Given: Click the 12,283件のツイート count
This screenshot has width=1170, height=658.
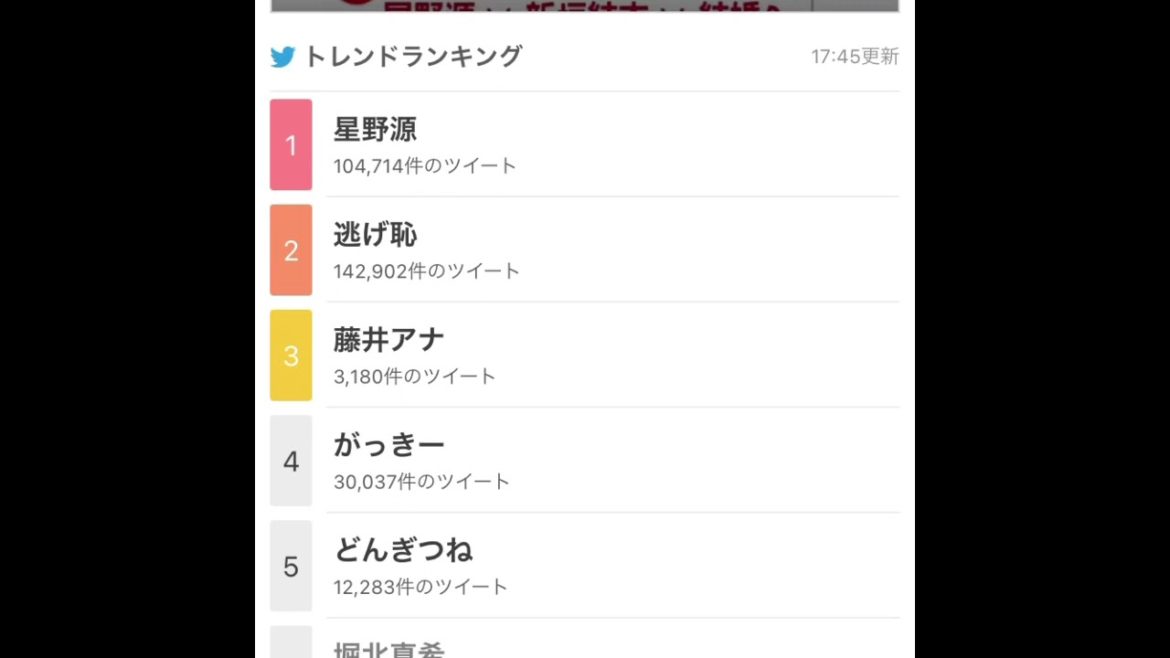Looking at the screenshot, I should click(421, 587).
